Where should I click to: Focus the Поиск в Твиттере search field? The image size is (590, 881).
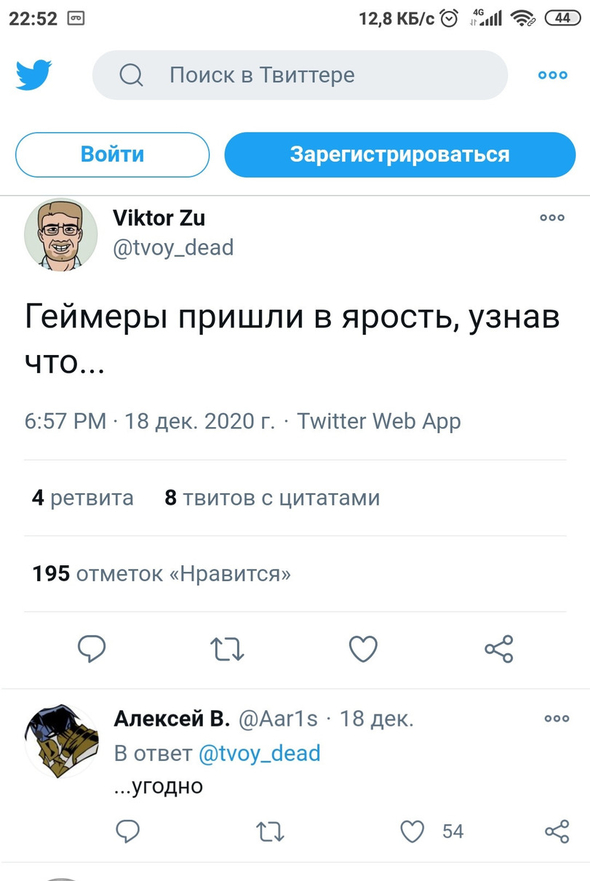click(300, 75)
